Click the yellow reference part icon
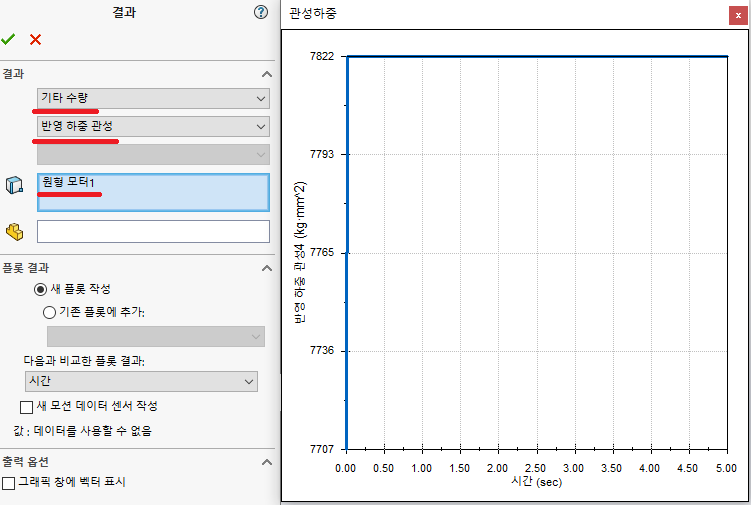This screenshot has width=751, height=505. [x=14, y=232]
